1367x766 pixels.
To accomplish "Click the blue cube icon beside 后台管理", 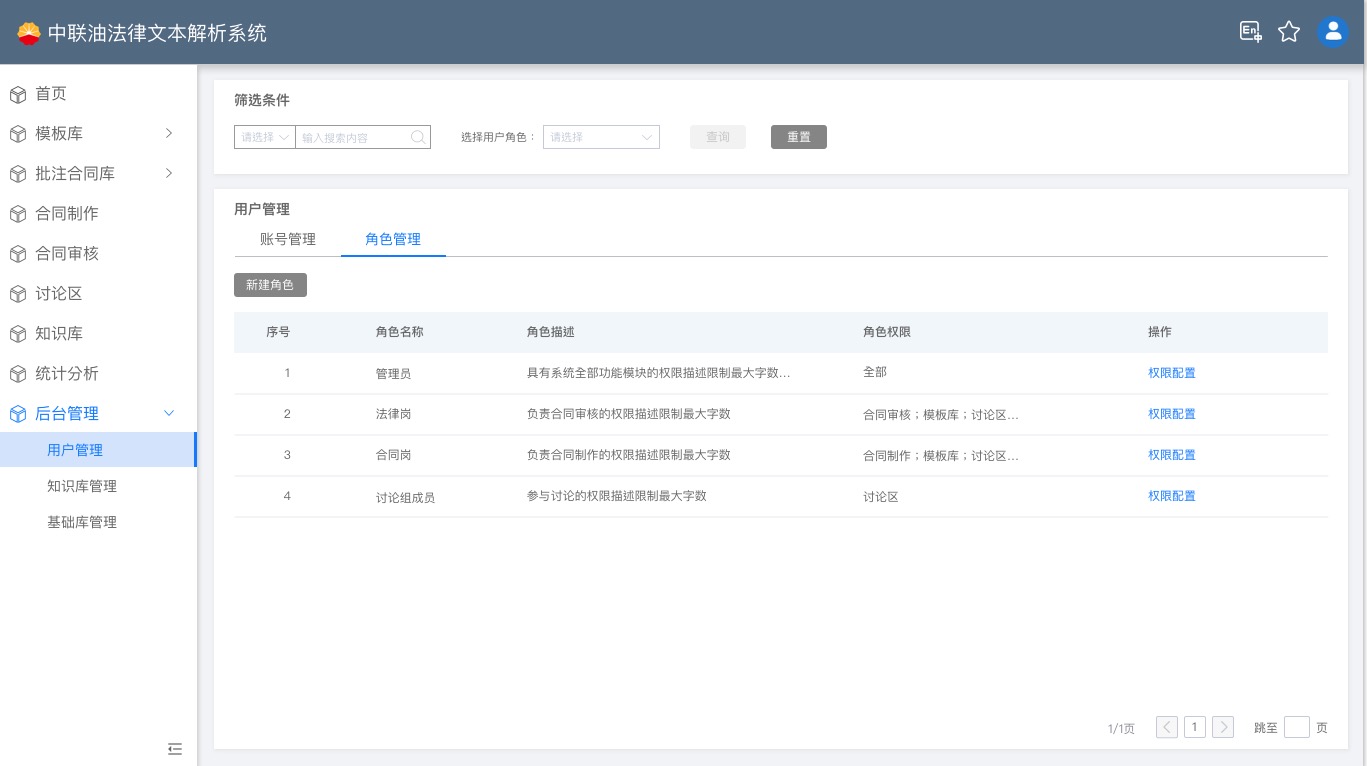I will click(18, 414).
